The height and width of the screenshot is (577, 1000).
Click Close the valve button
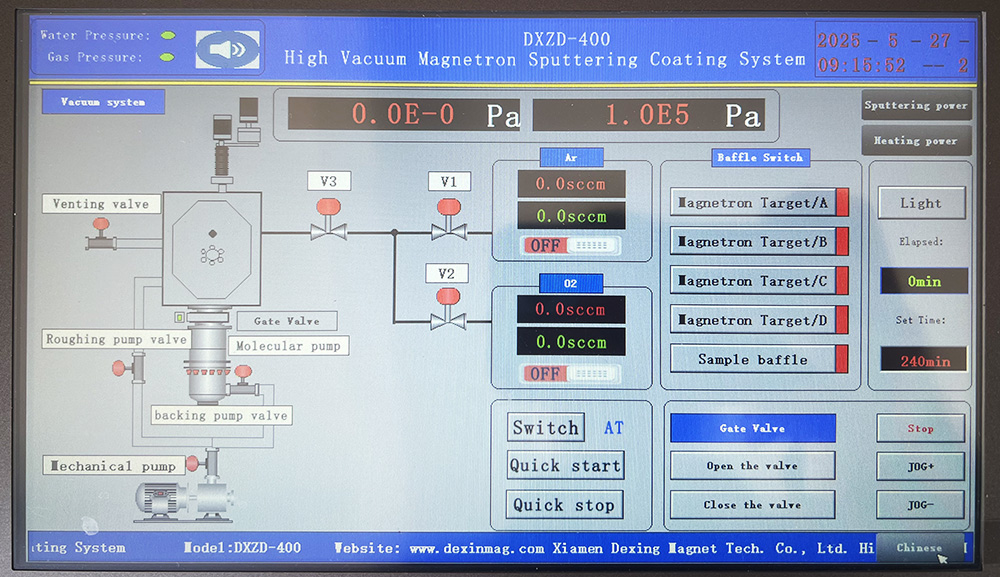click(753, 504)
